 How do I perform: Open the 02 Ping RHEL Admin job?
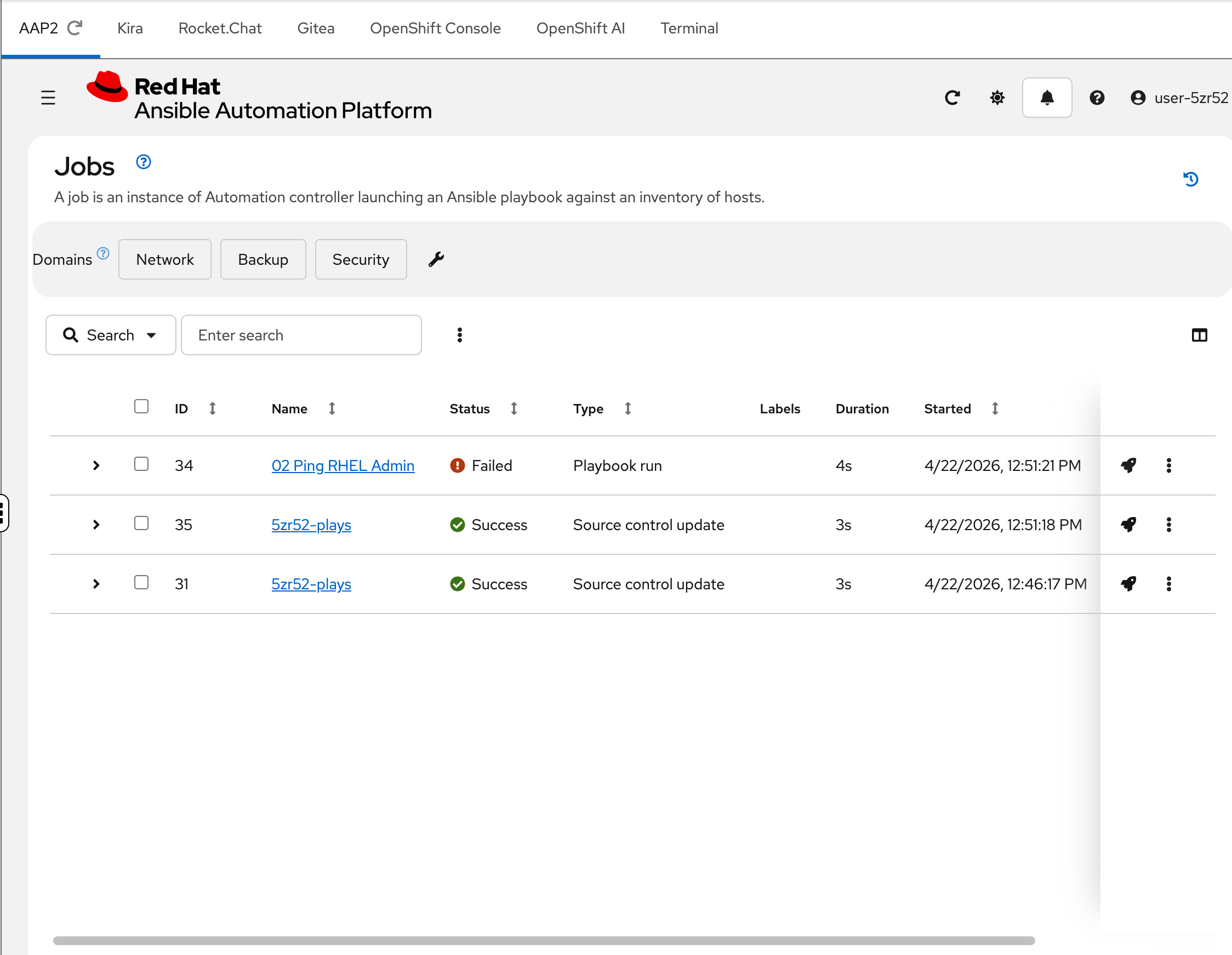coord(343,465)
